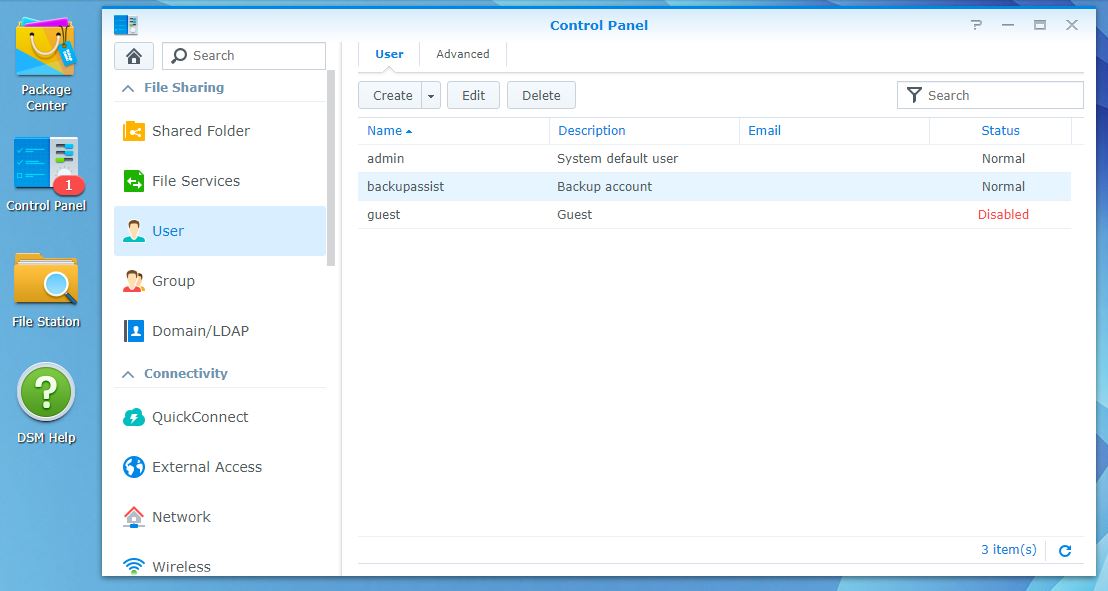Click the 'System default user' description
Image resolution: width=1108 pixels, height=591 pixels.
point(617,159)
